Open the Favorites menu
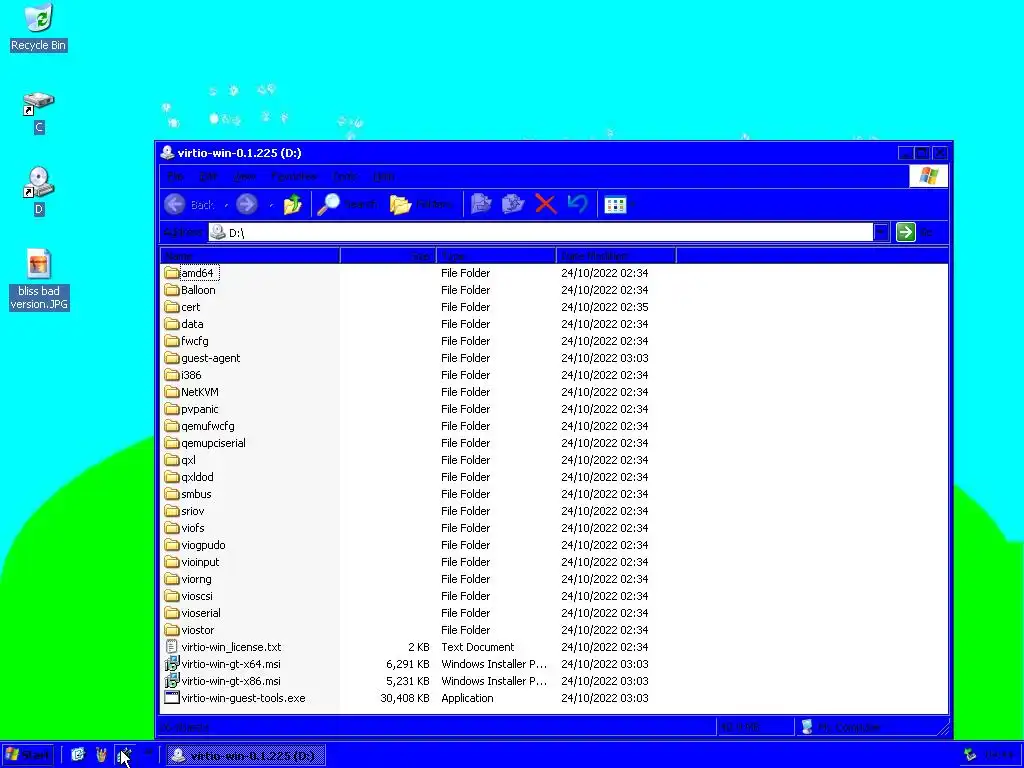Viewport: 1024px width, 768px height. click(294, 176)
